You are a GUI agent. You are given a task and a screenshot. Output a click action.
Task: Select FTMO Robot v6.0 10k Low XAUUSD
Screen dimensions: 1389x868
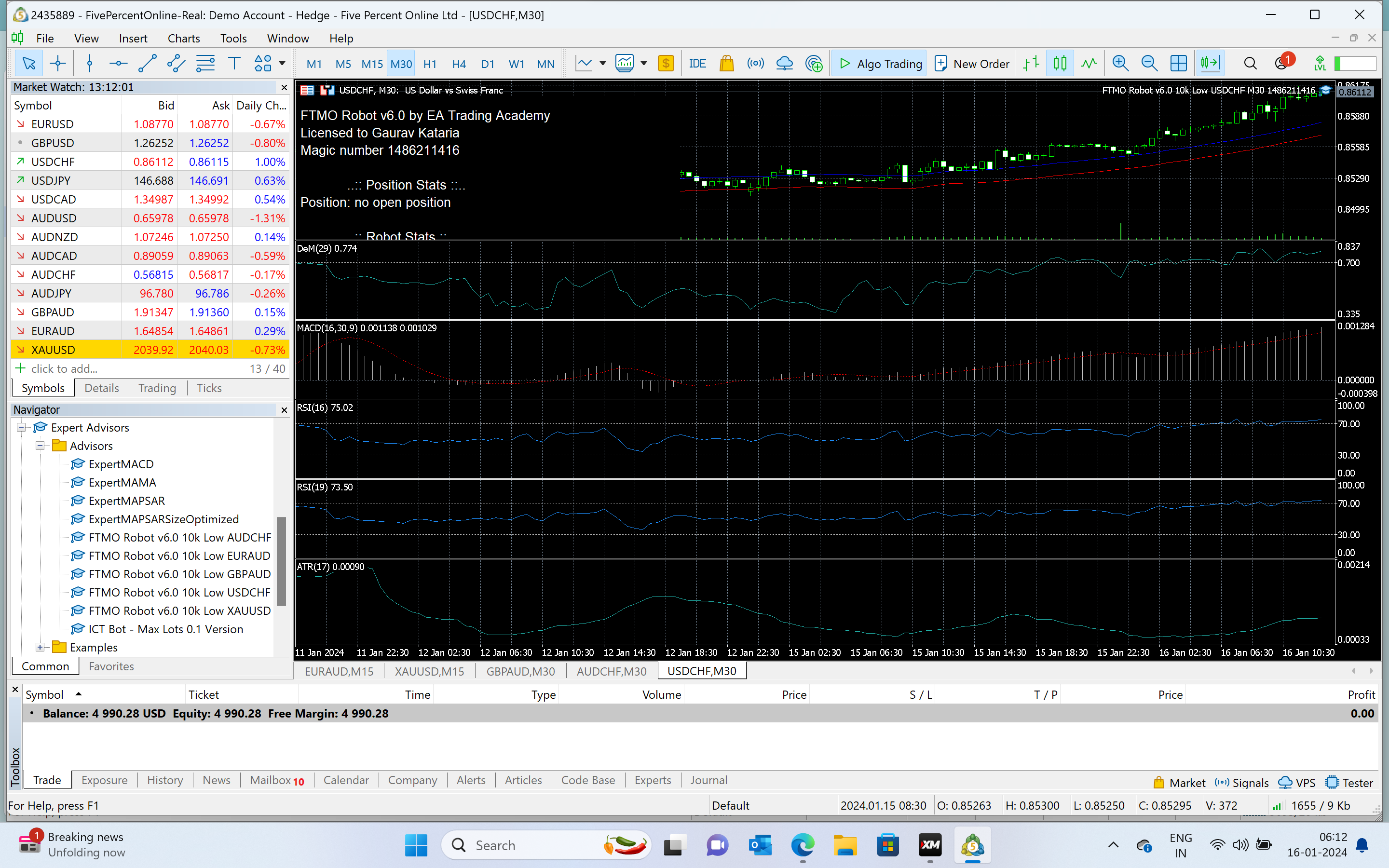coord(179,611)
